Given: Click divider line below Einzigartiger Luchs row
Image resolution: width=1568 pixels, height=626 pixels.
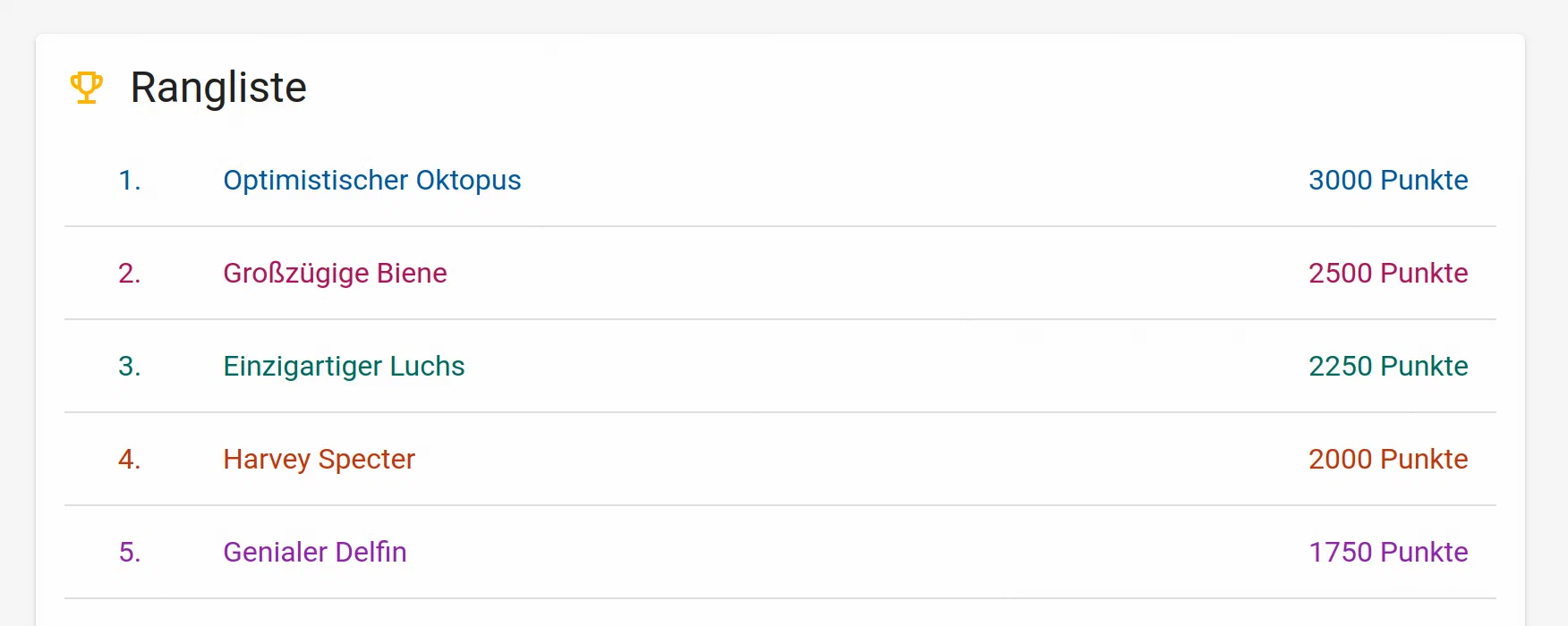Looking at the screenshot, I should [780, 412].
